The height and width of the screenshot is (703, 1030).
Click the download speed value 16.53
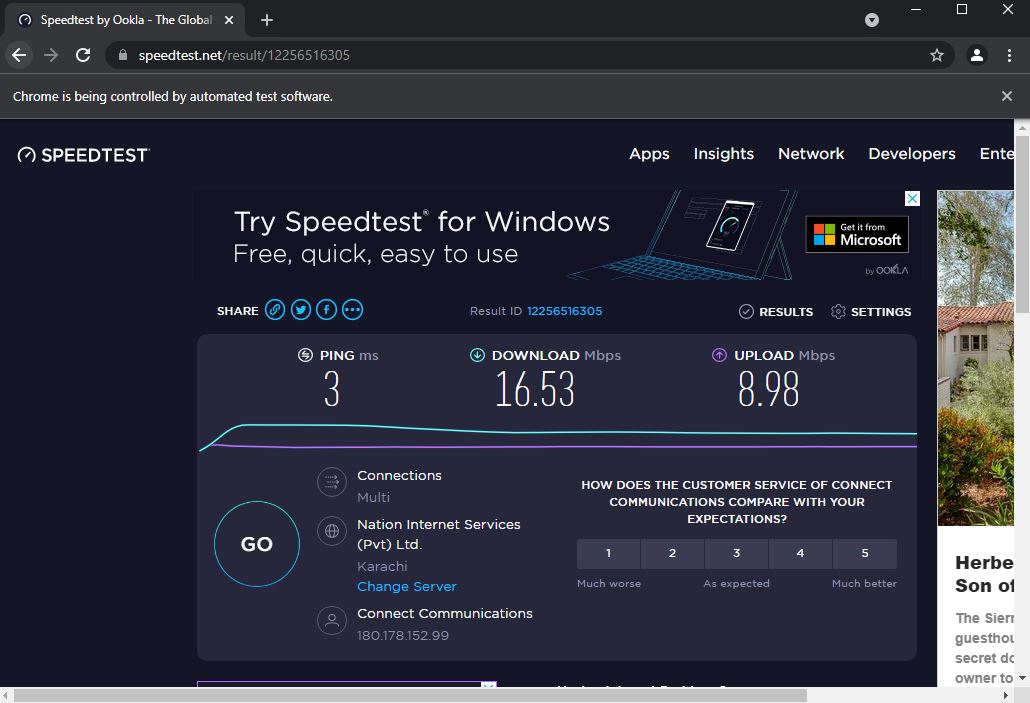point(535,389)
